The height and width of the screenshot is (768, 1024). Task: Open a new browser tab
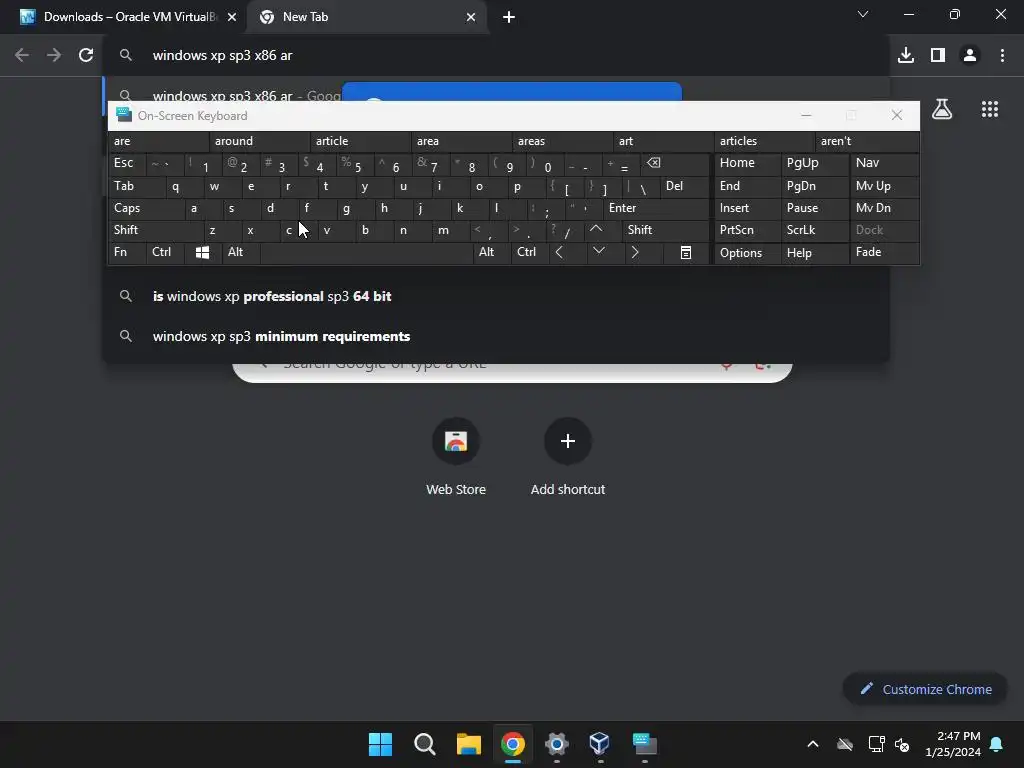509,17
